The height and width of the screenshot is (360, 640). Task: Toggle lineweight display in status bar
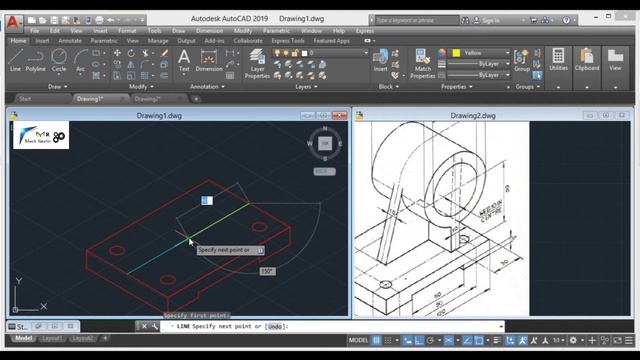(x=497, y=340)
